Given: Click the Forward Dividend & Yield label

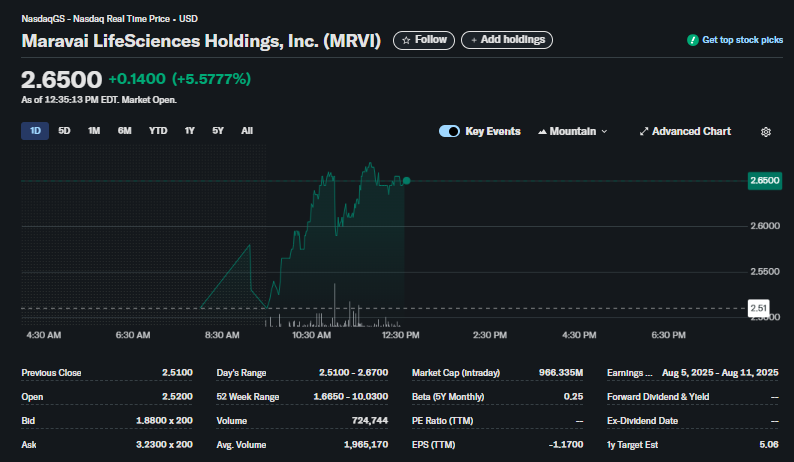Looking at the screenshot, I should (658, 397).
